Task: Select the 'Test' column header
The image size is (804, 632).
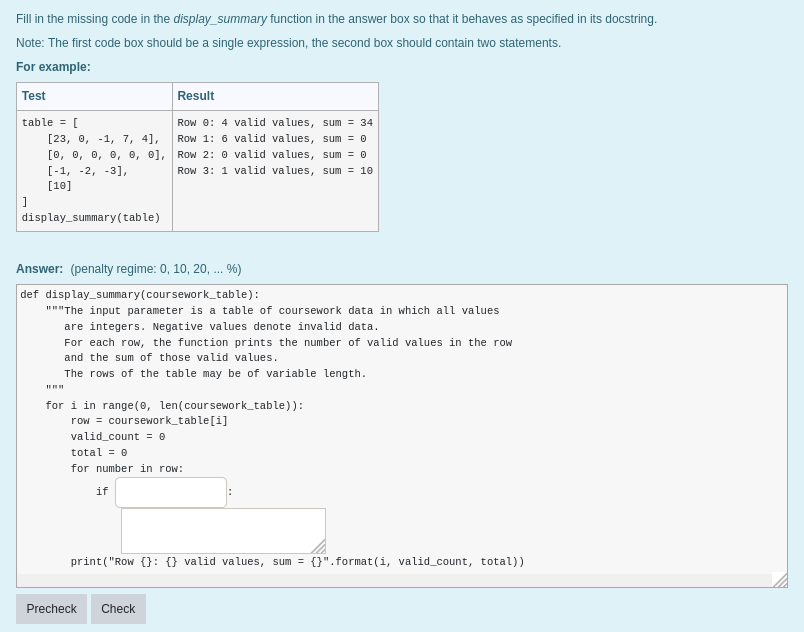Action: tap(33, 96)
